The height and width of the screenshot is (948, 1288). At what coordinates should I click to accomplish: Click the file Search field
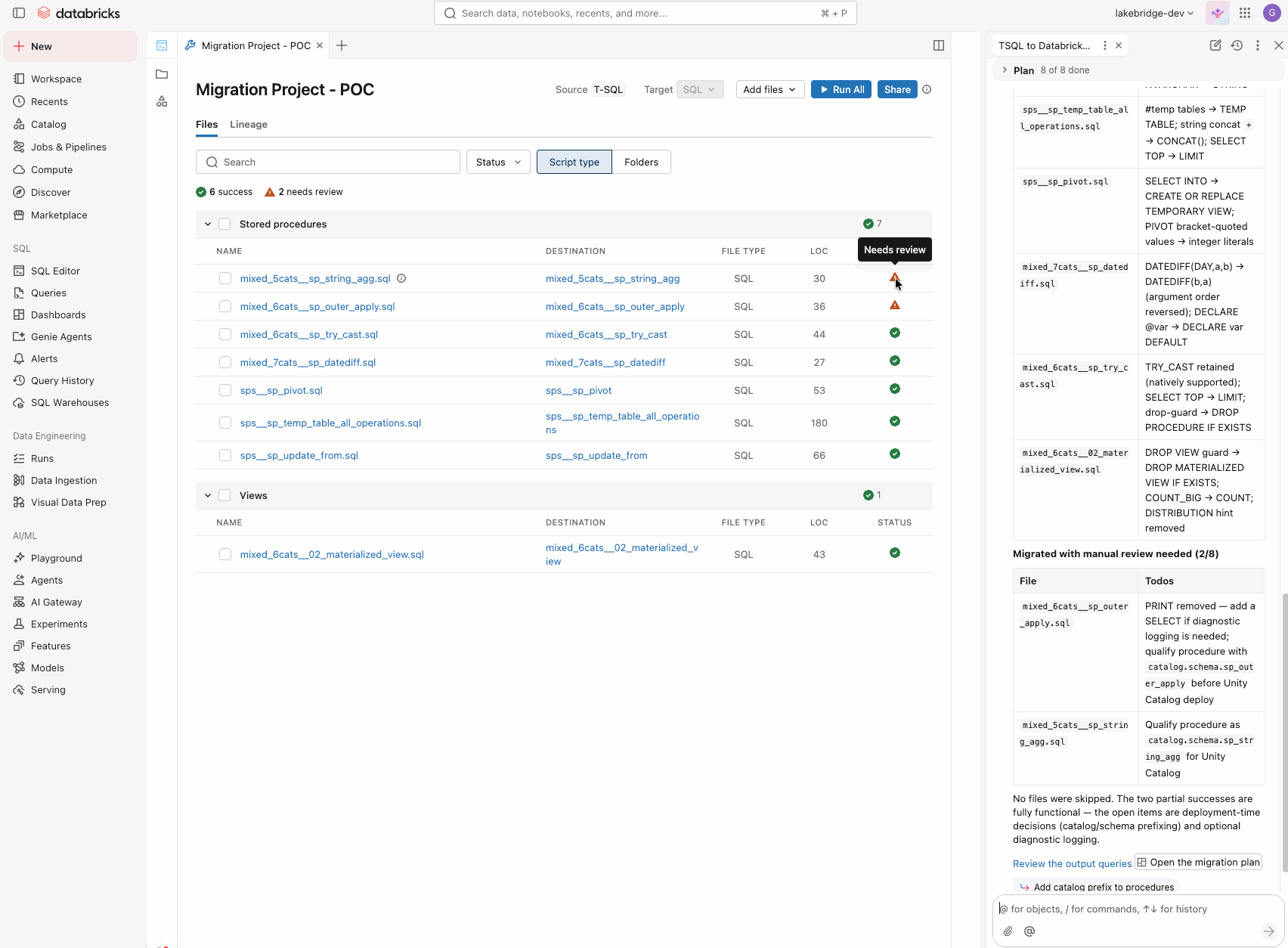point(328,162)
